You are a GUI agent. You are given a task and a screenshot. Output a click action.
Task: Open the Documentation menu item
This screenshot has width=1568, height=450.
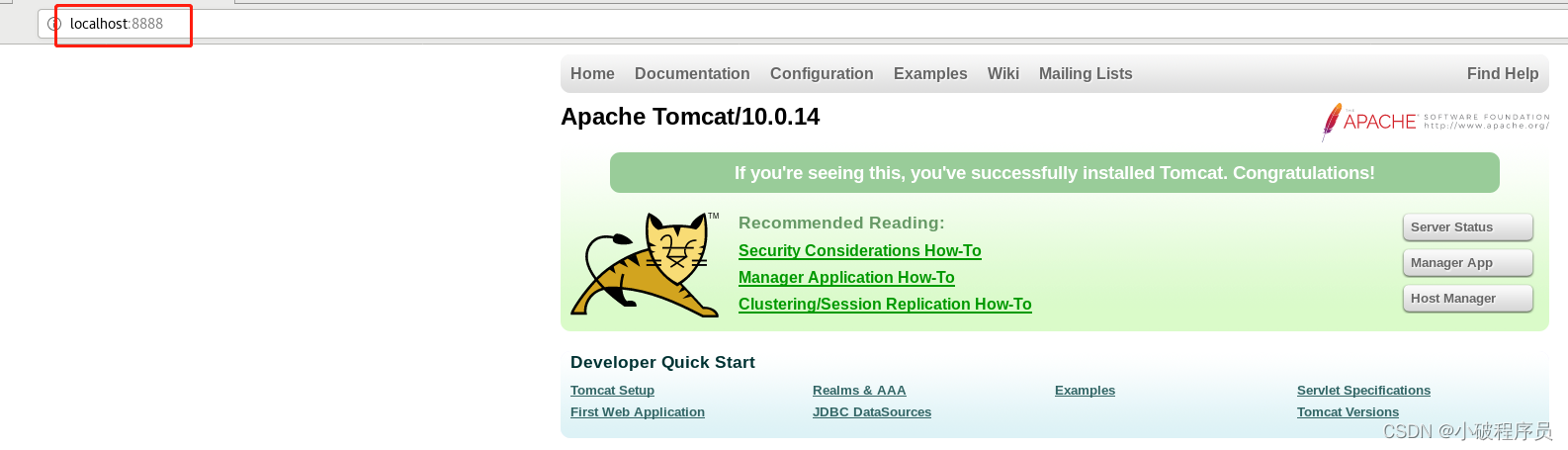[692, 74]
